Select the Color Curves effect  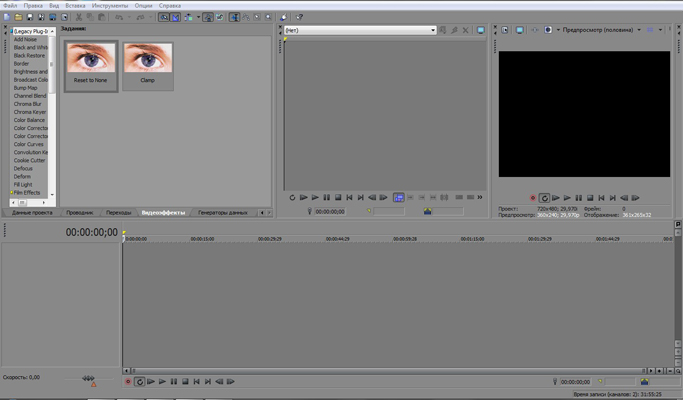click(29, 144)
